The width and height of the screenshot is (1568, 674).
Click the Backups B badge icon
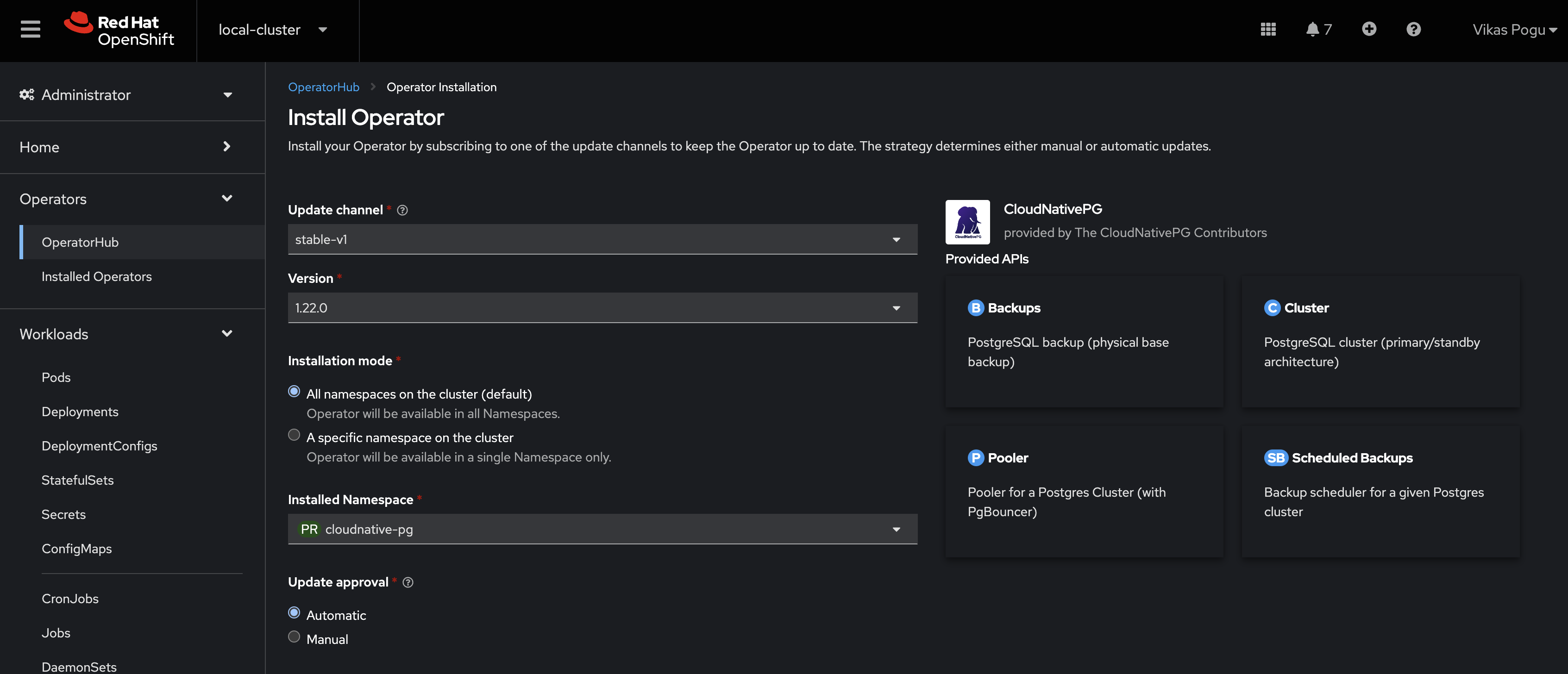(x=976, y=308)
